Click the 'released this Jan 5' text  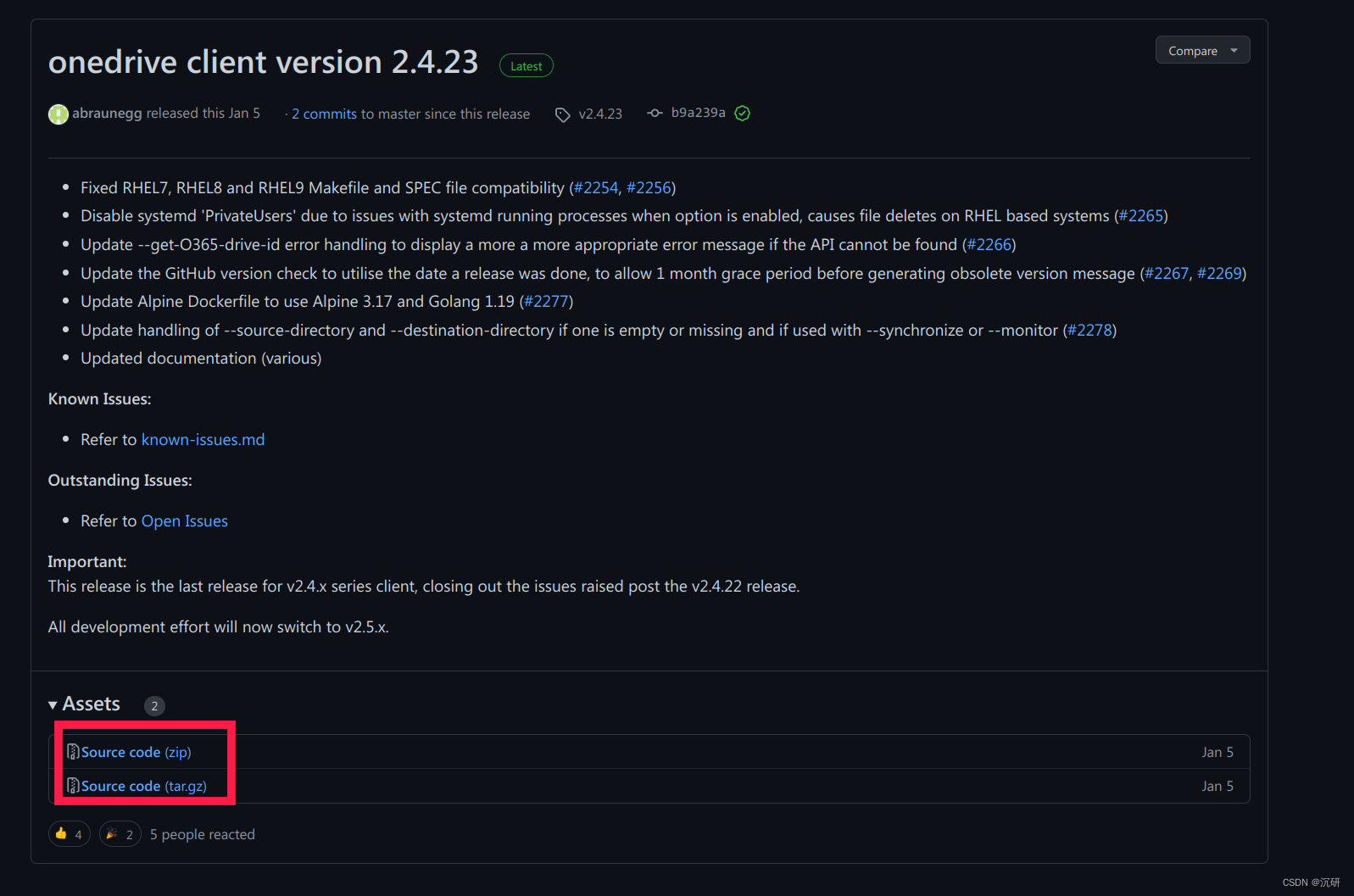point(203,114)
